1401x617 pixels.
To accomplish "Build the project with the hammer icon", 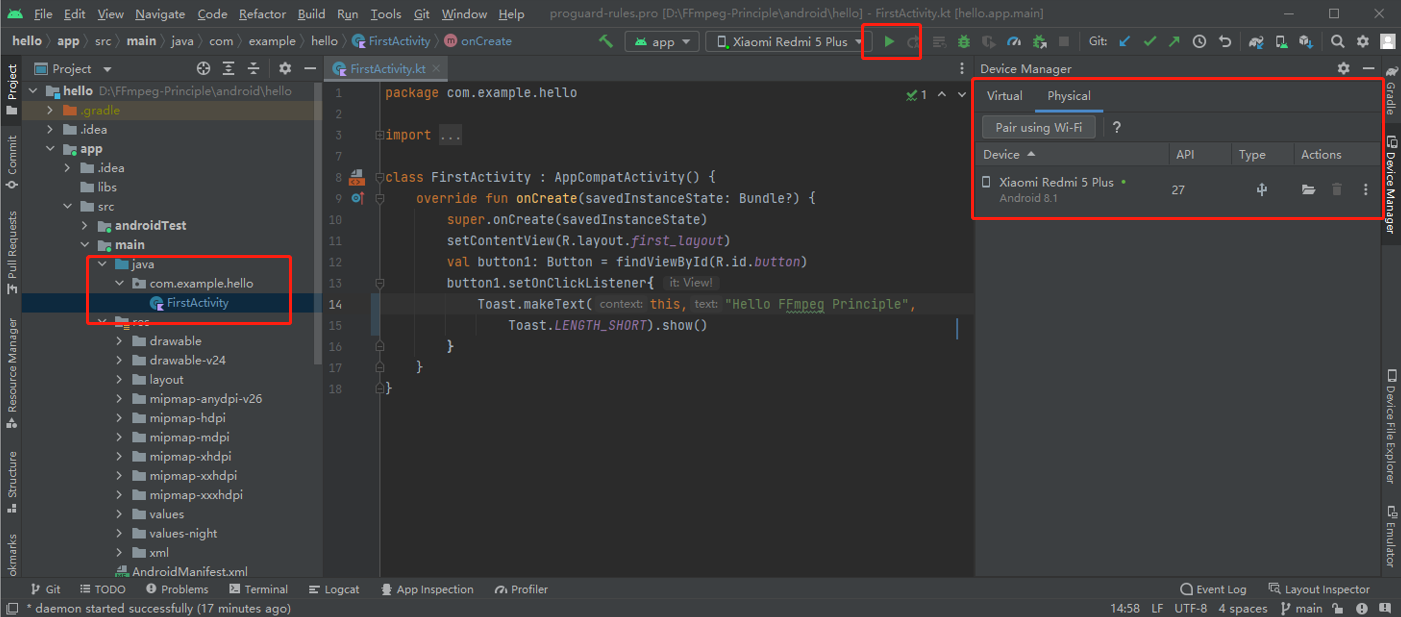I will coord(605,42).
